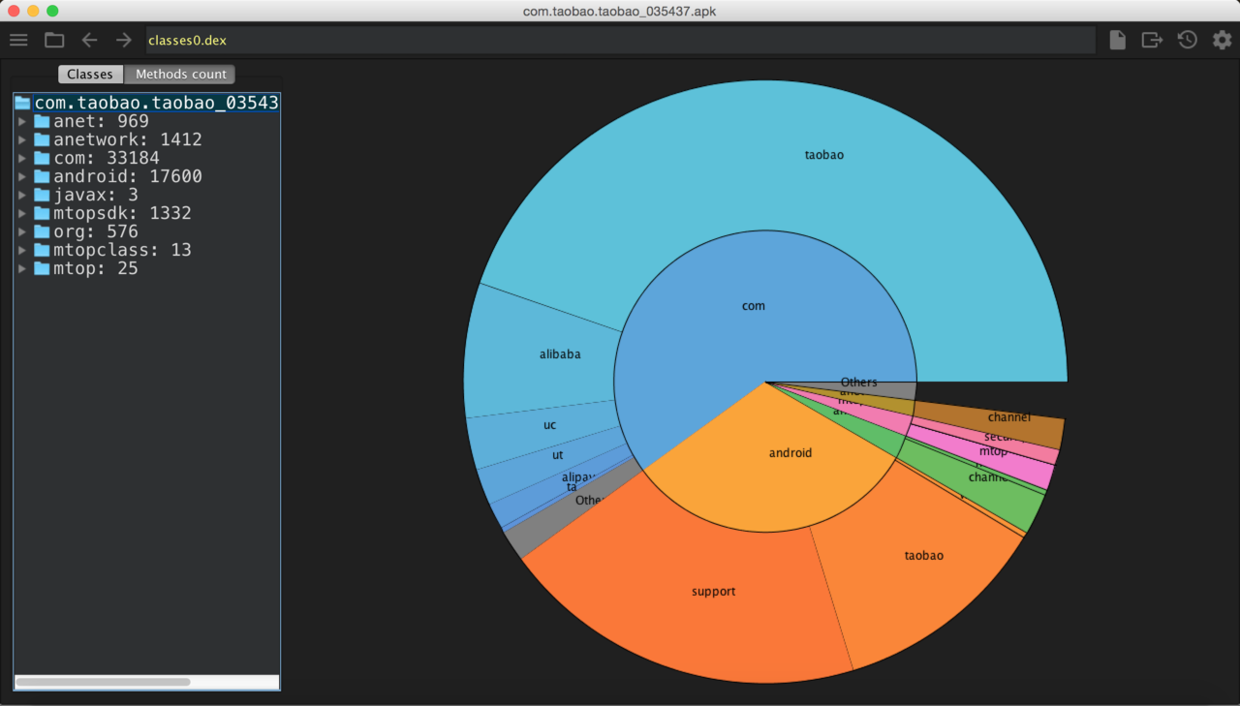The height and width of the screenshot is (706, 1240).
Task: Expand the anetwork tree node
Action: (22, 140)
